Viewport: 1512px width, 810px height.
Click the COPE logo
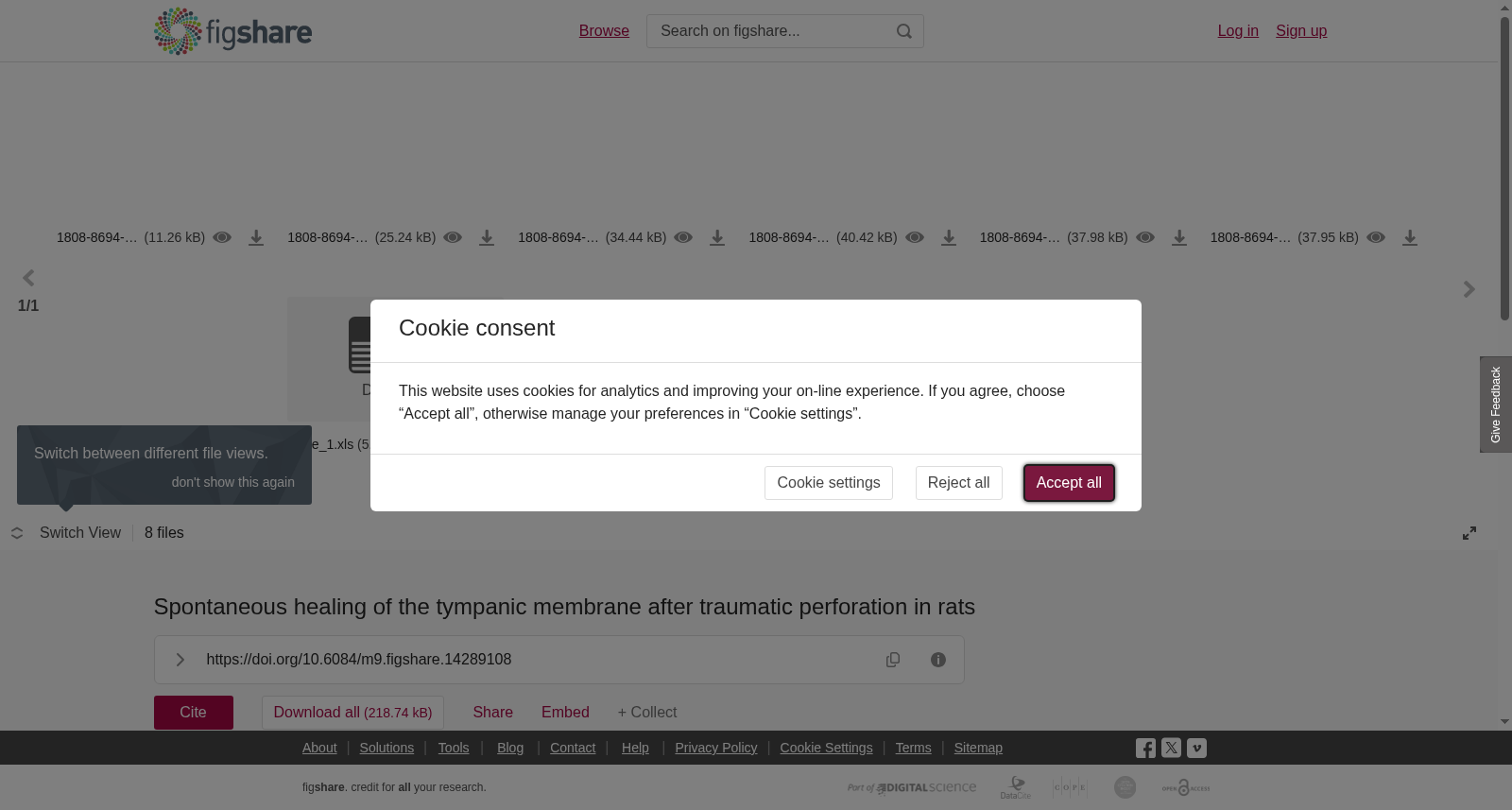click(x=1071, y=787)
